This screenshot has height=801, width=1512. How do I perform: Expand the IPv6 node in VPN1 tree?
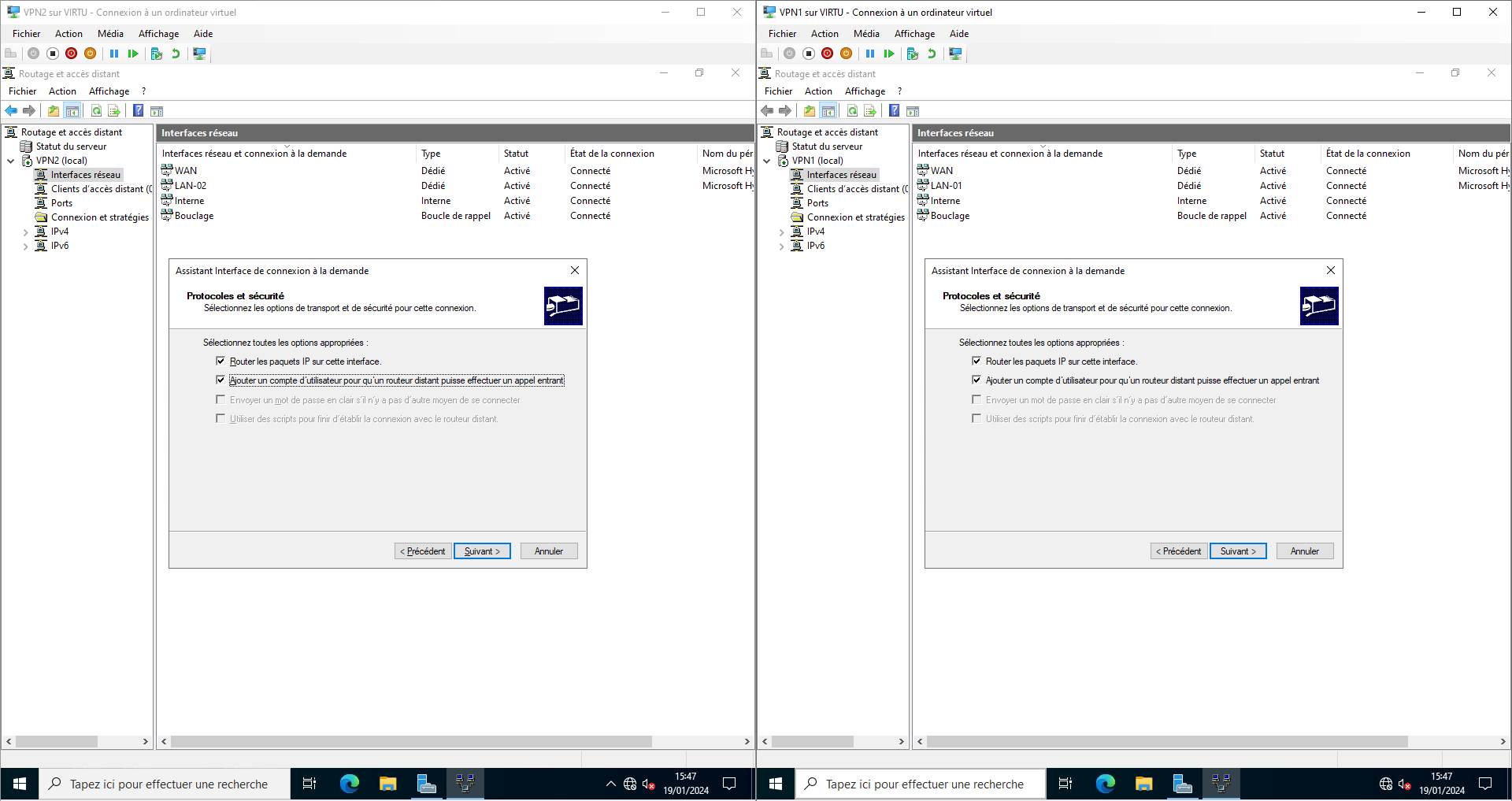click(781, 247)
